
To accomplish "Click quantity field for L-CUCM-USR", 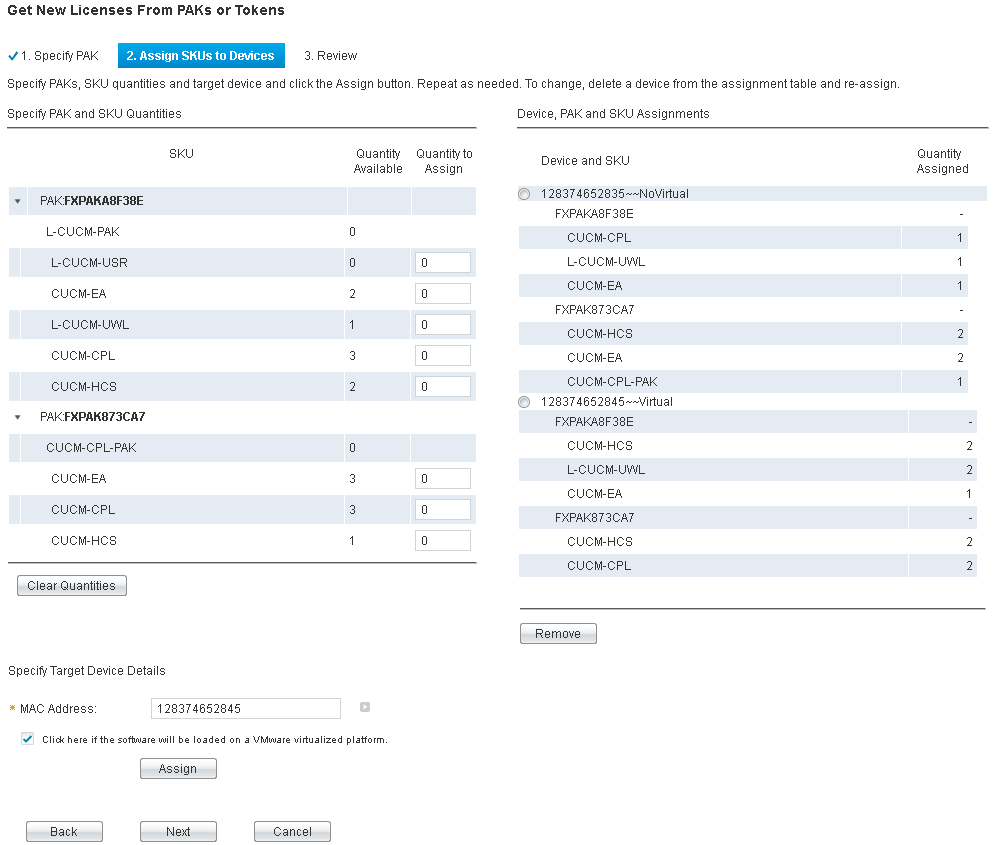I will click(443, 263).
